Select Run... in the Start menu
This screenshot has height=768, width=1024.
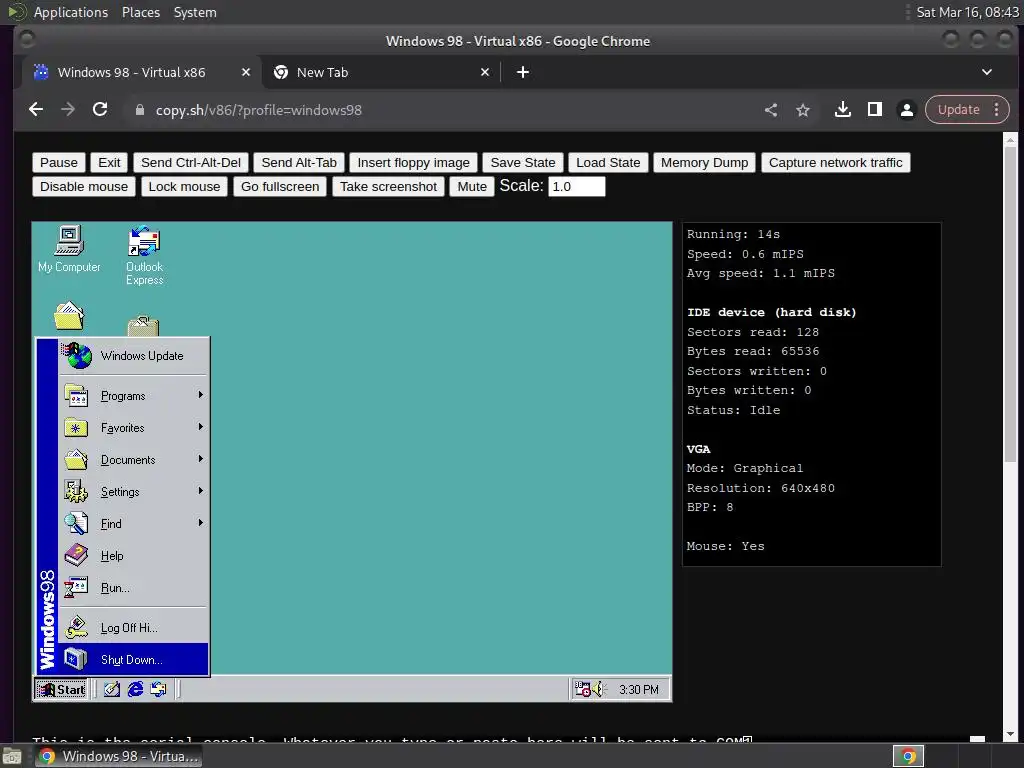click(x=134, y=588)
